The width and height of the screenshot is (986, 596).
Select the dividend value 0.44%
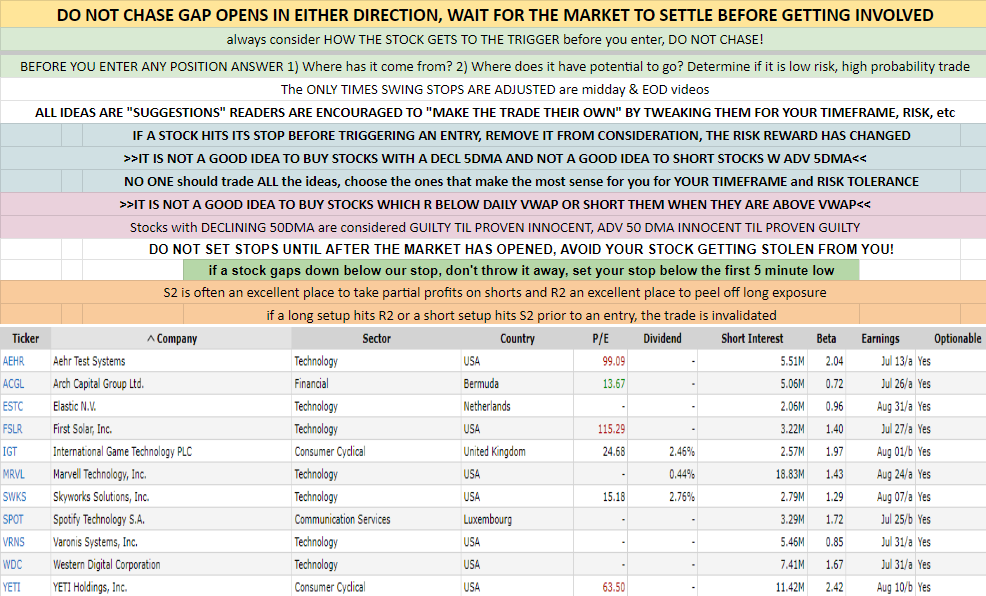[682, 474]
